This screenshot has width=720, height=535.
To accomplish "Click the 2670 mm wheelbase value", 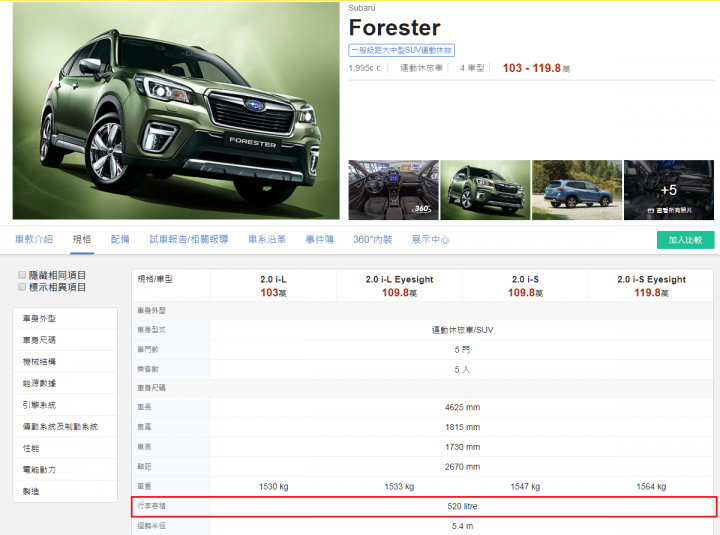I will 462,466.
